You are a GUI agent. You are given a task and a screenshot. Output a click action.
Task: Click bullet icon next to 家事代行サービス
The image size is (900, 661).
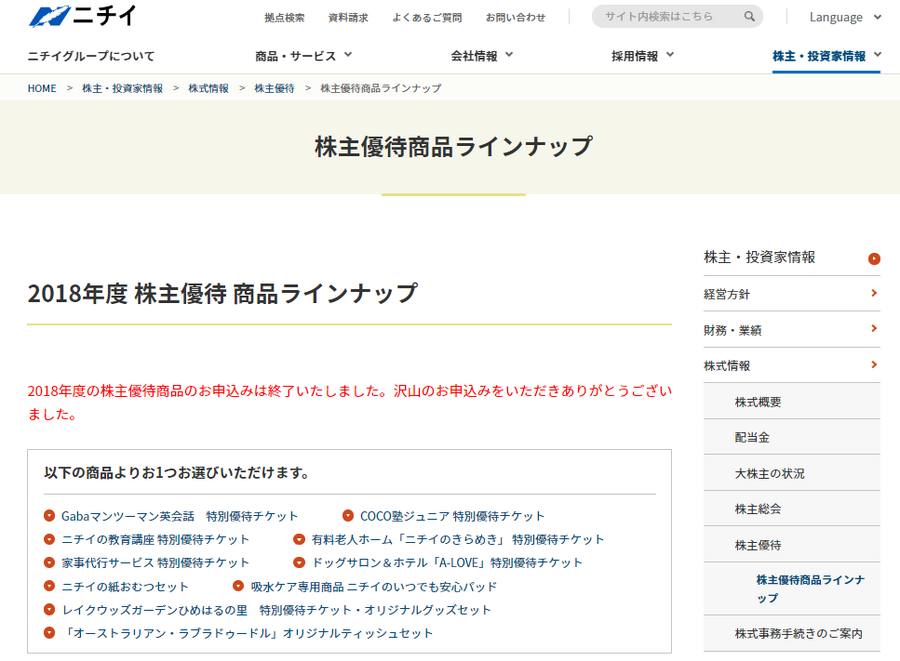[x=49, y=562]
